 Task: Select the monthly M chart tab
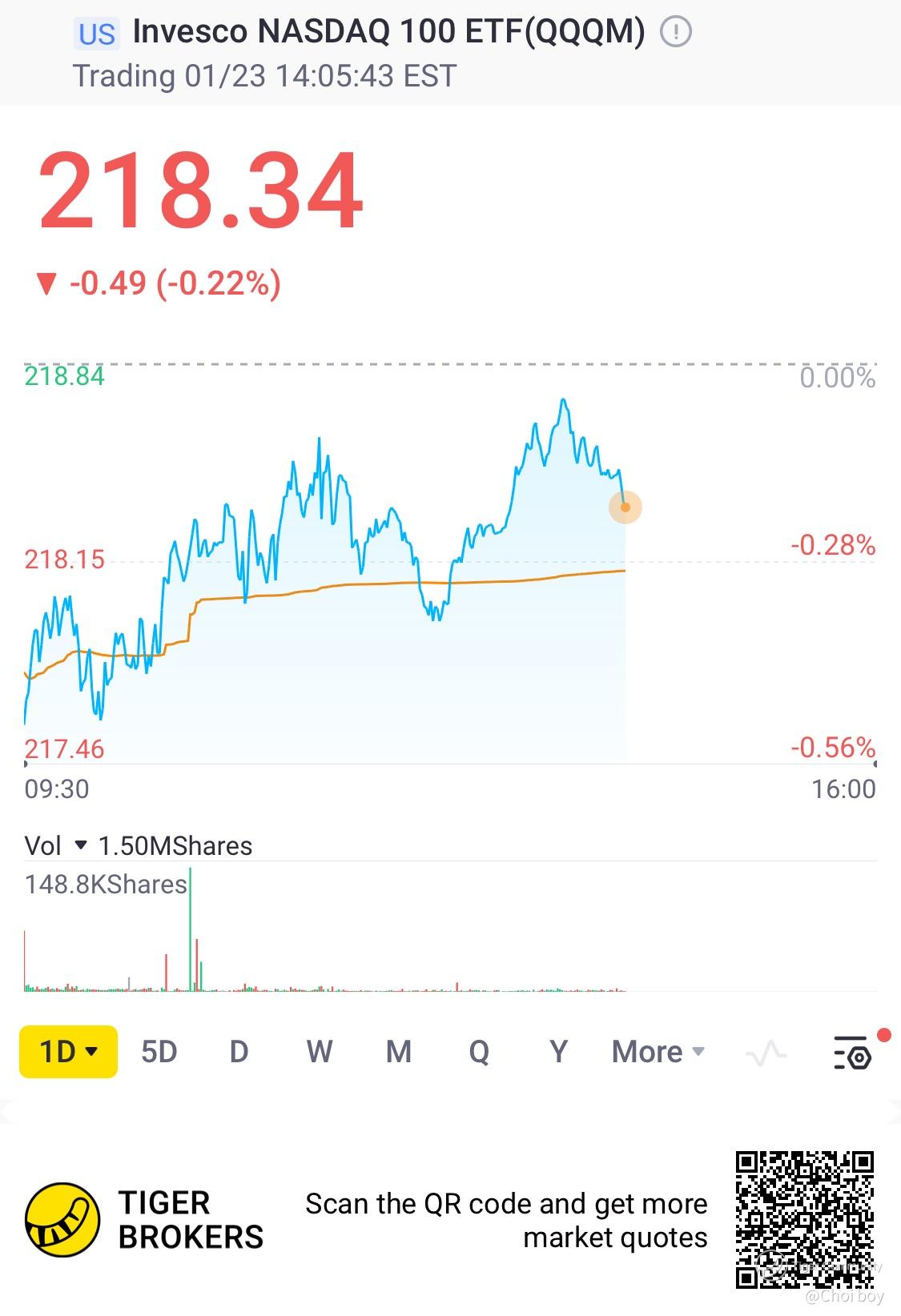click(x=399, y=1051)
